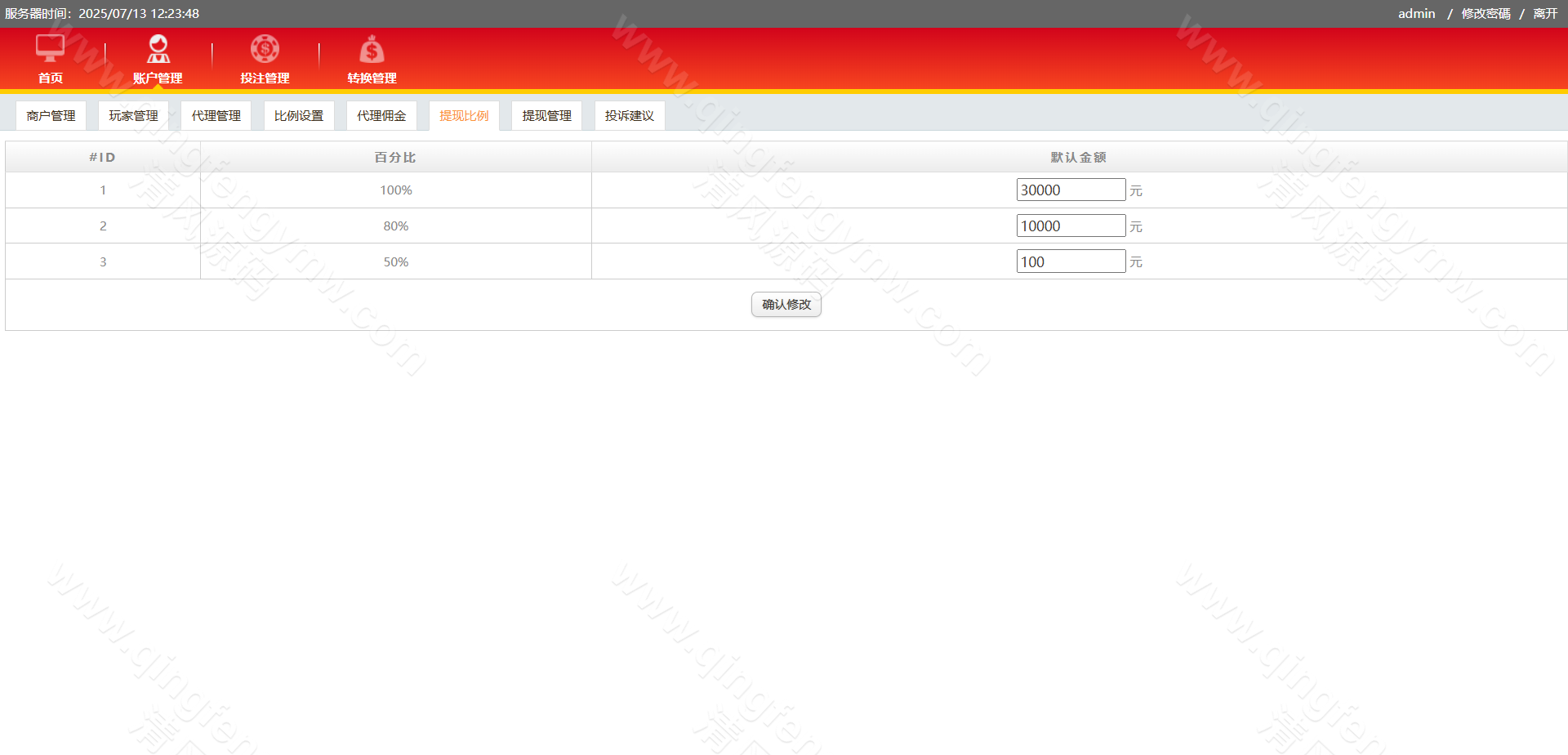
Task: Focus the 100% default amount field
Action: pyautogui.click(x=1071, y=190)
